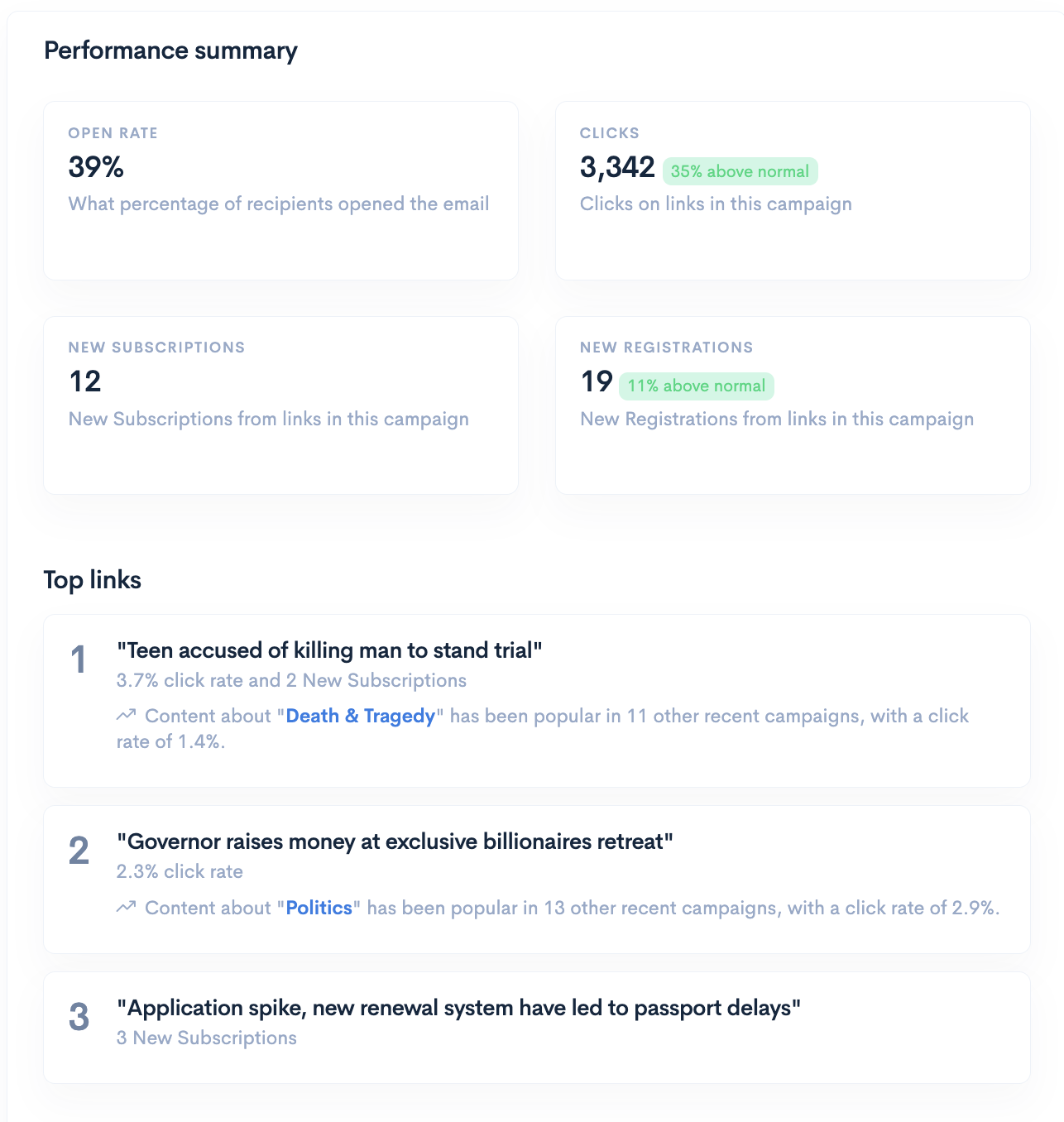
Task: Click the New Registrations count of 19
Action: coord(596,382)
